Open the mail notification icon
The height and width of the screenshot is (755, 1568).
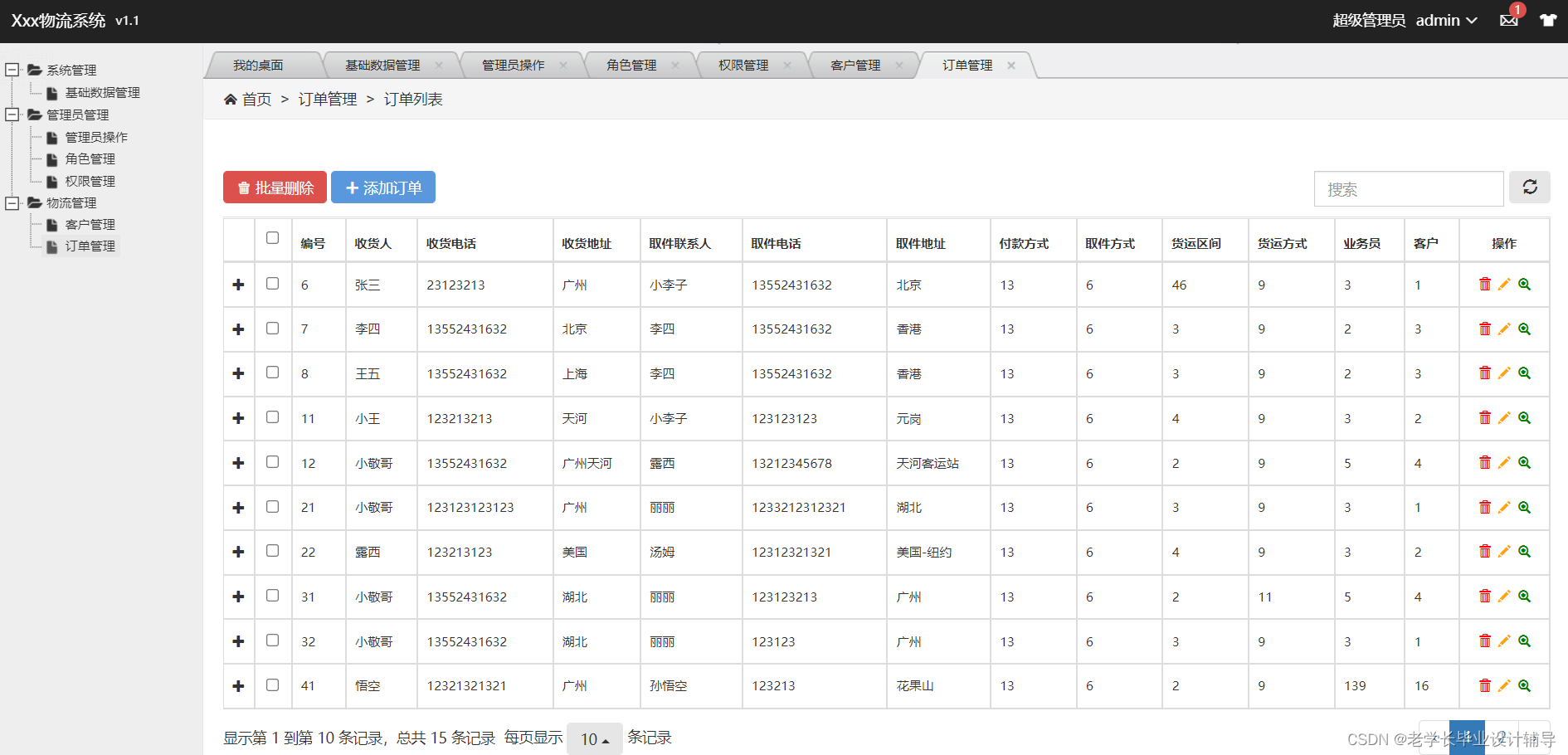(1509, 21)
